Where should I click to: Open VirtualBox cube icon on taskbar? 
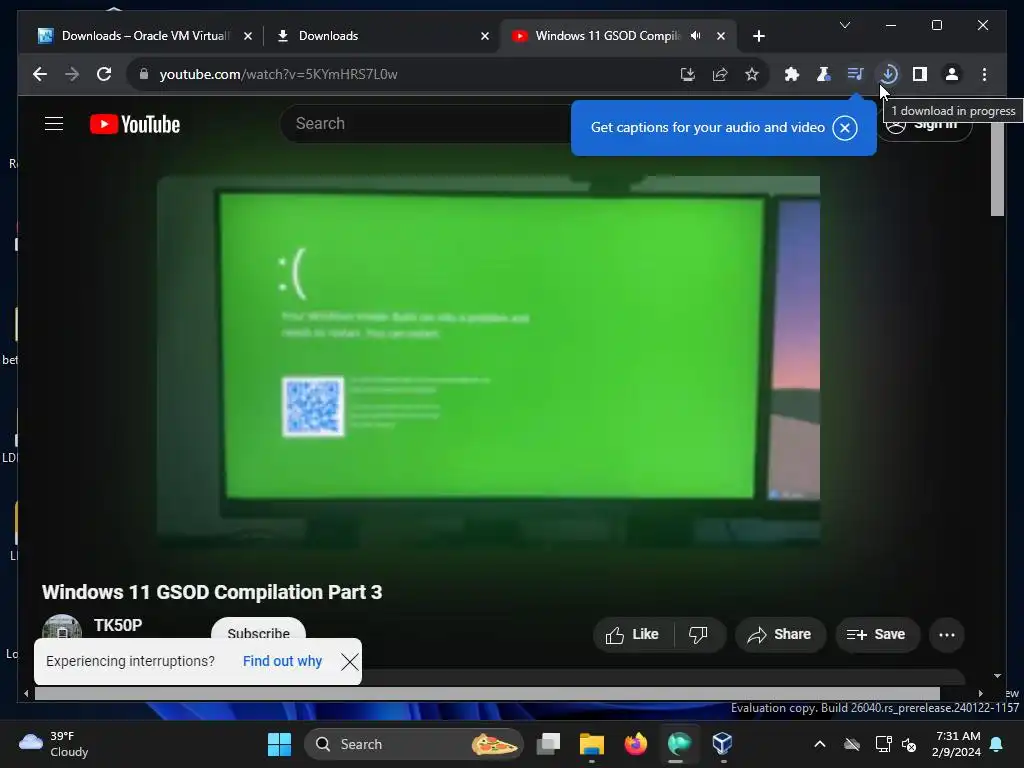[722, 744]
